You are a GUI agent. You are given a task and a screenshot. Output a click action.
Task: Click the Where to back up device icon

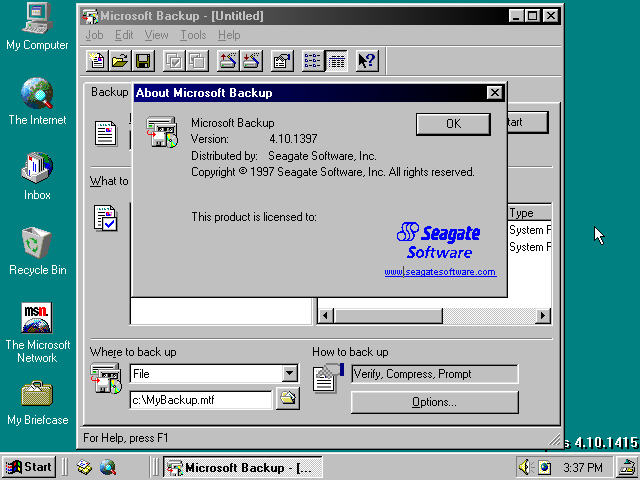106,379
